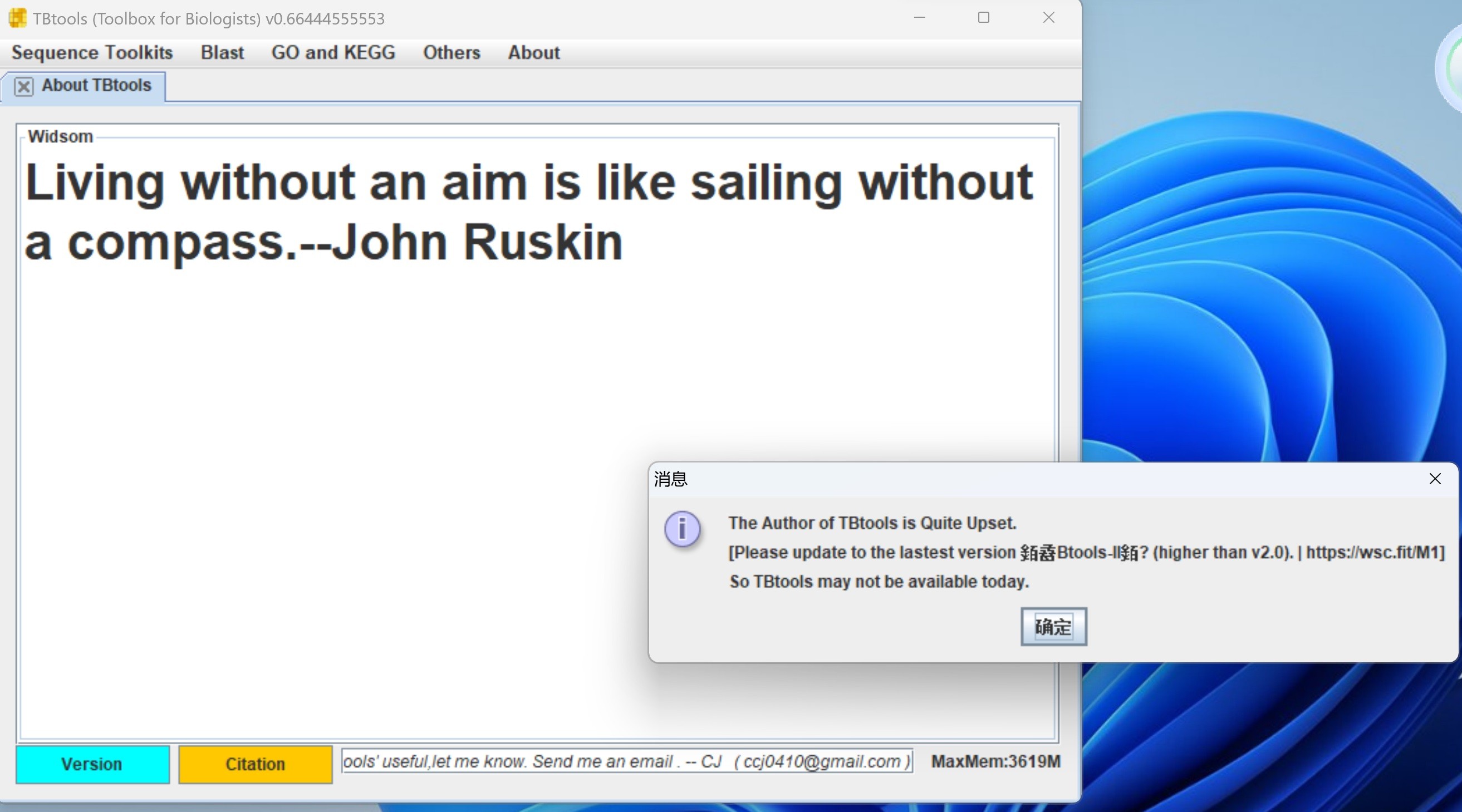Viewport: 1462px width, 812px height.
Task: Open the About menu
Action: (533, 52)
